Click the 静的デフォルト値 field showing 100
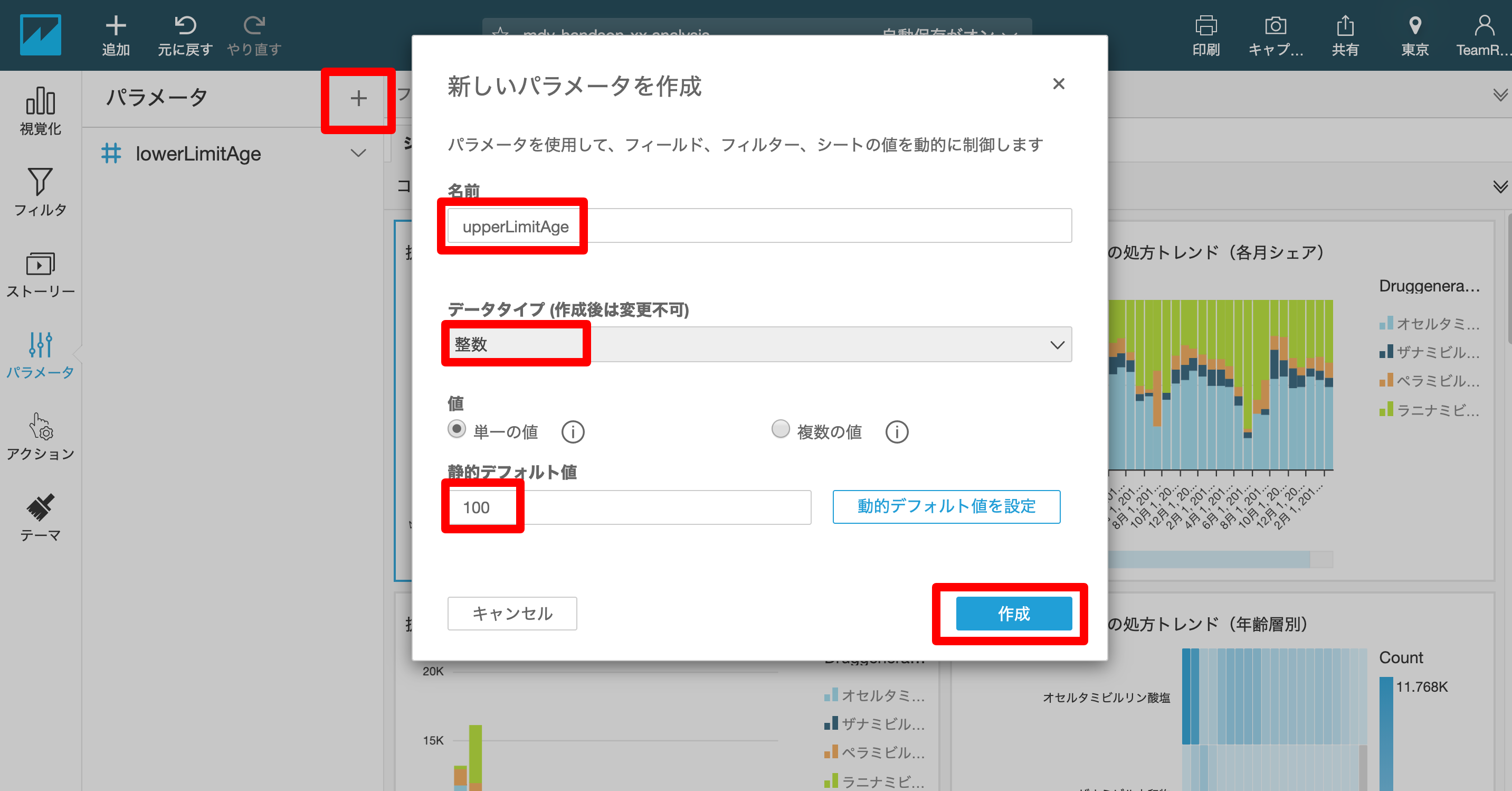The image size is (1512, 791). click(629, 508)
